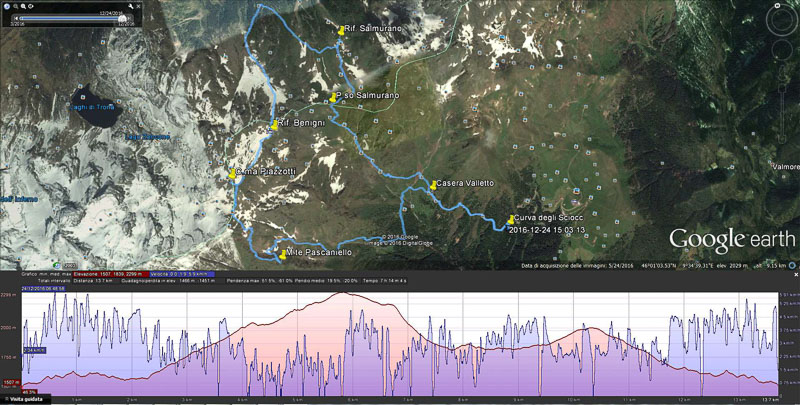Screen dimensions: 800x405
Task: Click the Visita guidata tab
Action: pyautogui.click(x=25, y=399)
